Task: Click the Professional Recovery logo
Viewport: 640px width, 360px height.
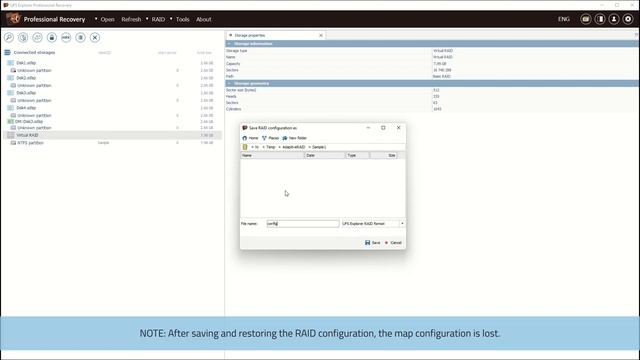Action: coord(13,19)
